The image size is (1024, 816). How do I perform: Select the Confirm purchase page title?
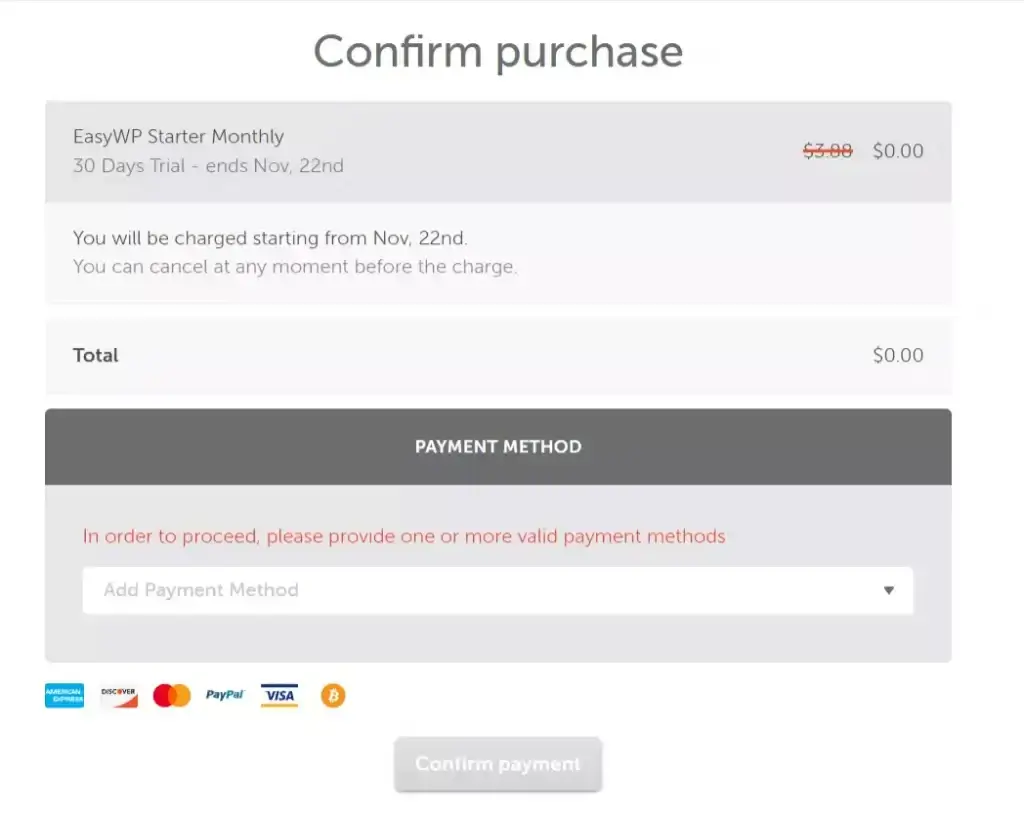(498, 51)
